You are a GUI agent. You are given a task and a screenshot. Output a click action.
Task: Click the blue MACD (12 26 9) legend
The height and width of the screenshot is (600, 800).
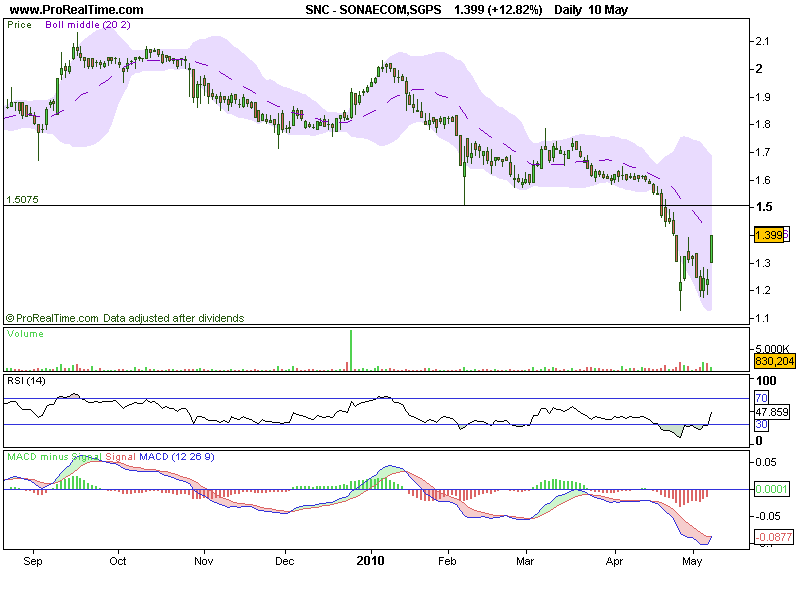tap(177, 457)
